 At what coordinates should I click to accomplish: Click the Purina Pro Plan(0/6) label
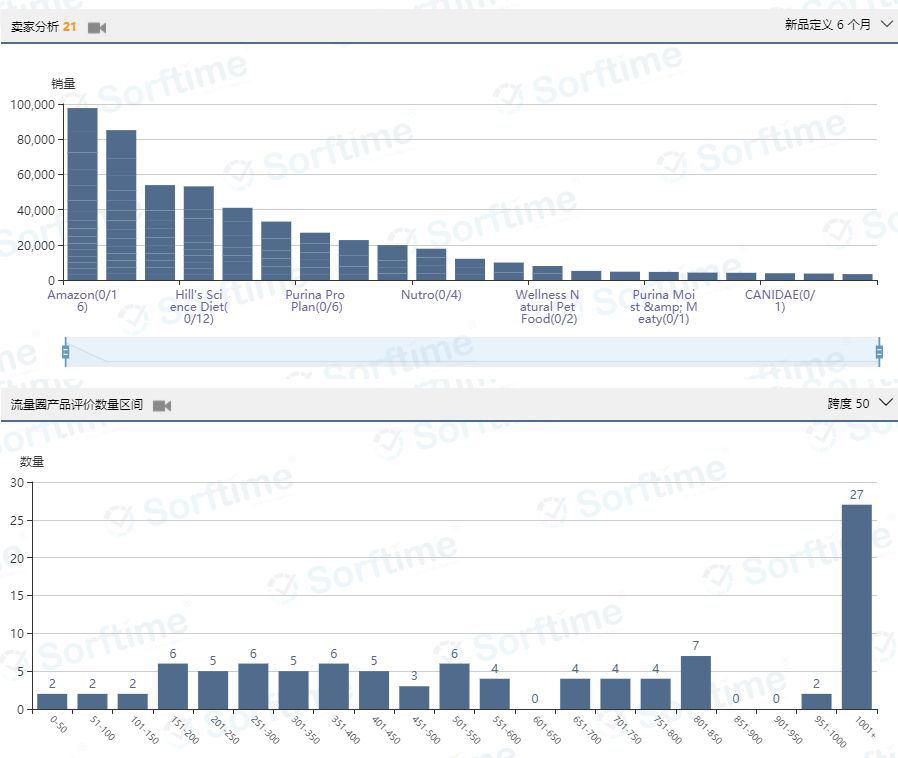(x=315, y=301)
